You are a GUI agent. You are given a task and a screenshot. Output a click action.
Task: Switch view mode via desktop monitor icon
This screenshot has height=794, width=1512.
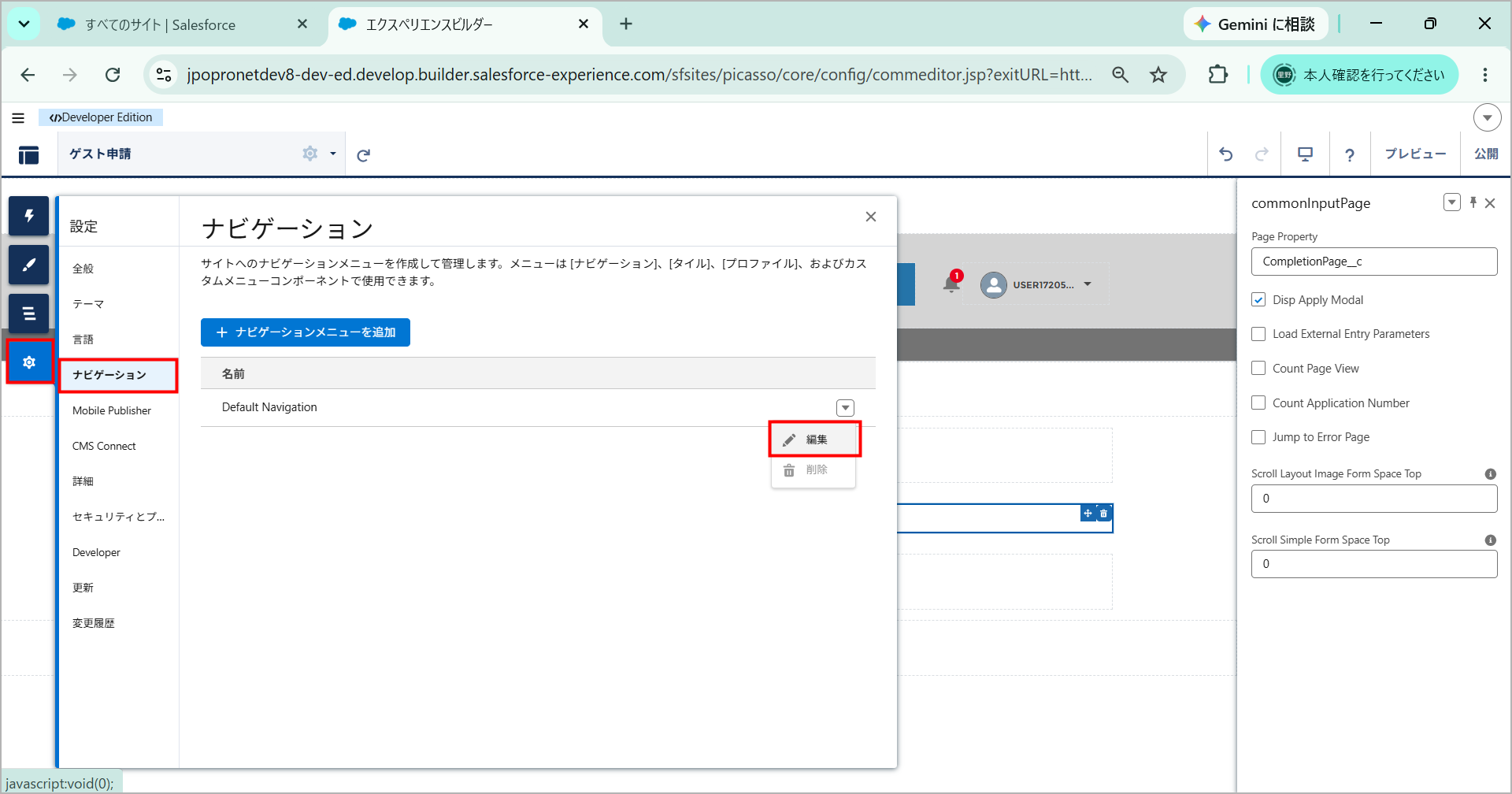(x=1305, y=154)
